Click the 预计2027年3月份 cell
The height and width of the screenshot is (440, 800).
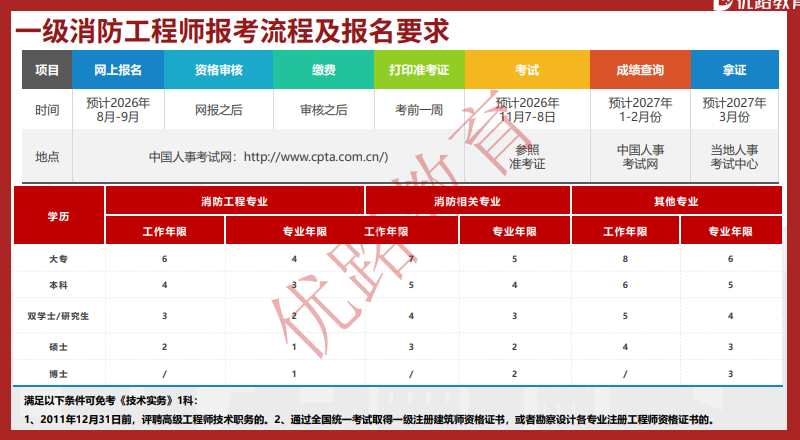pos(734,110)
